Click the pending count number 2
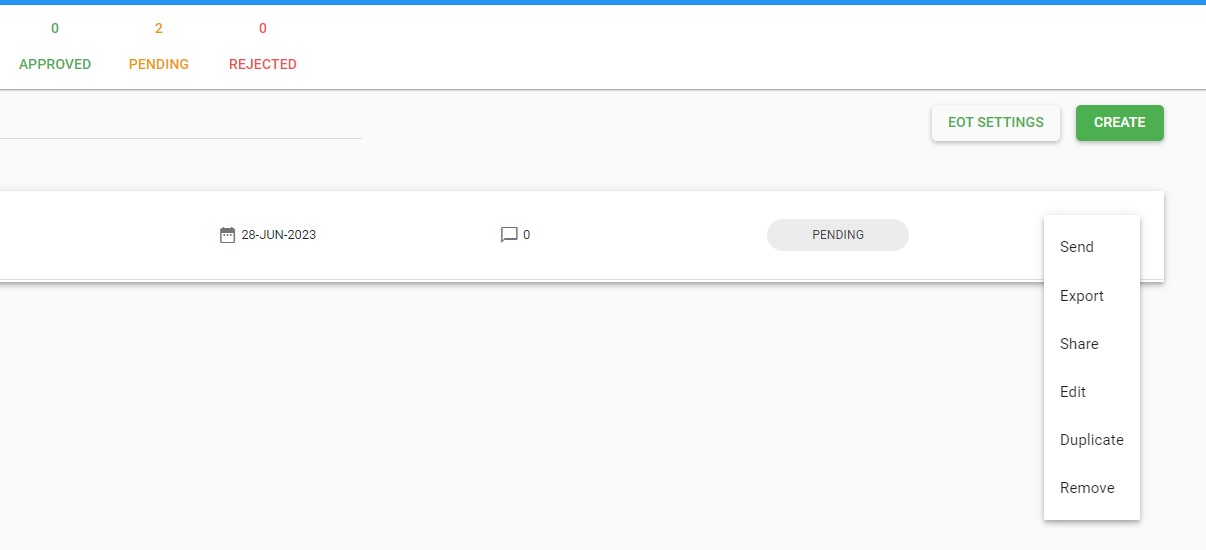The image size is (1206, 550). 159,28
